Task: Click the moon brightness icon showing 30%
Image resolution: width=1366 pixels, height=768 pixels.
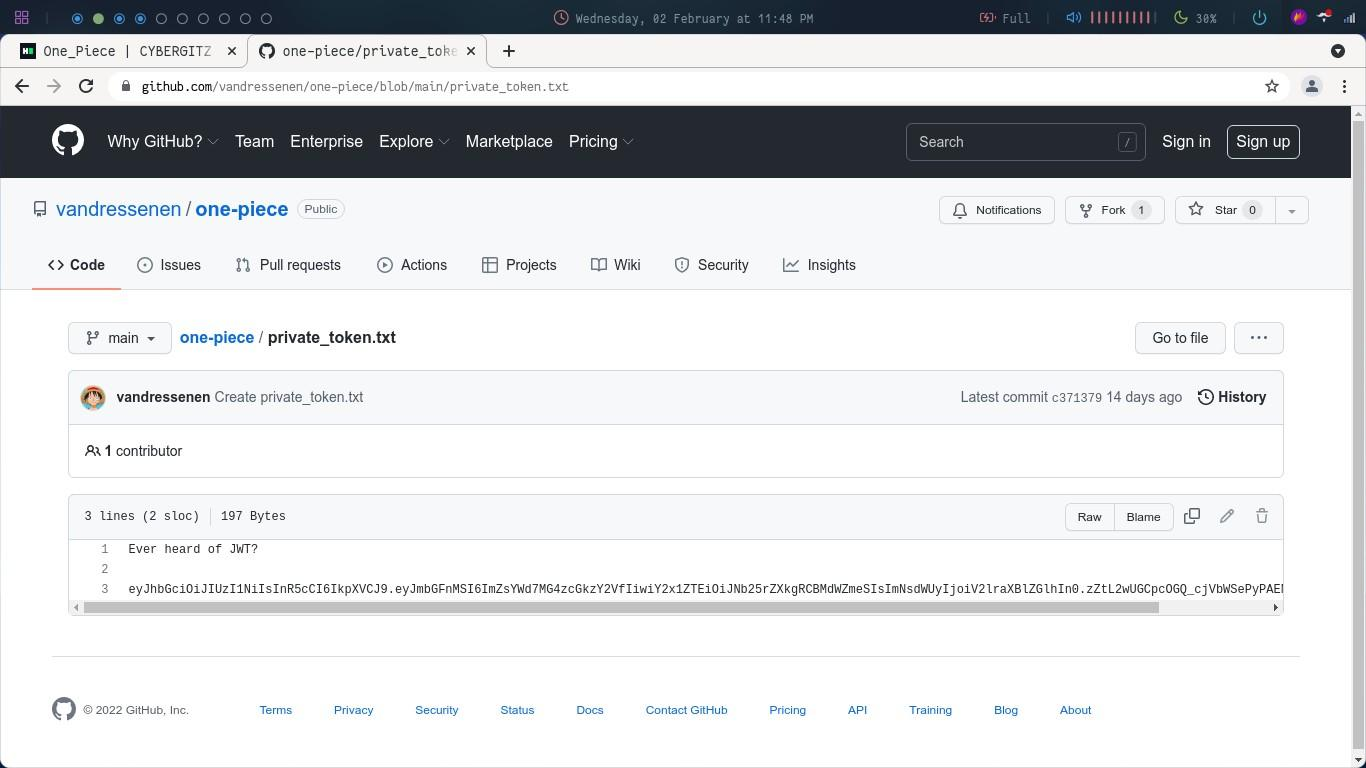Action: click(x=1180, y=18)
